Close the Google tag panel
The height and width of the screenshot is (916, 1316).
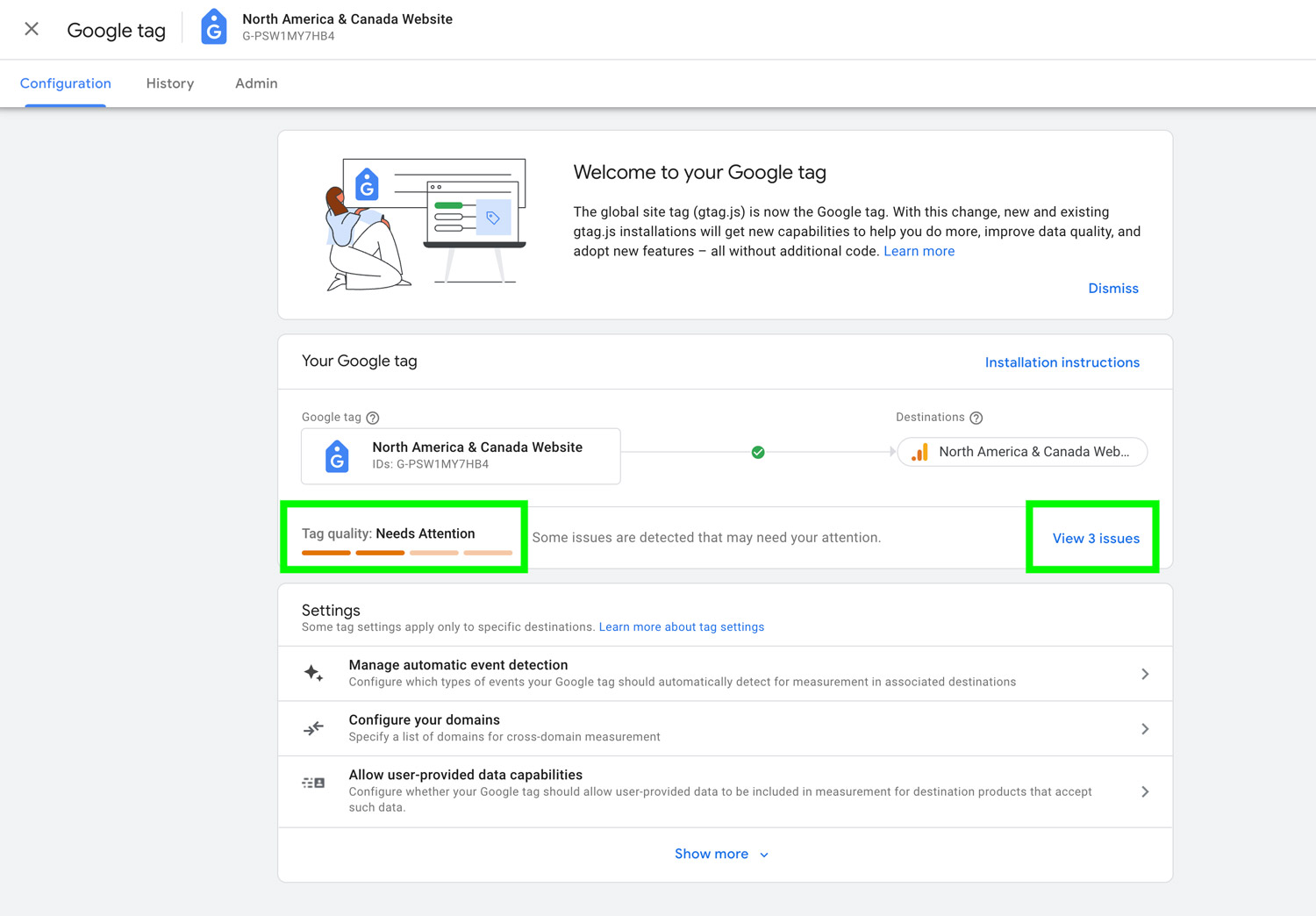[32, 29]
